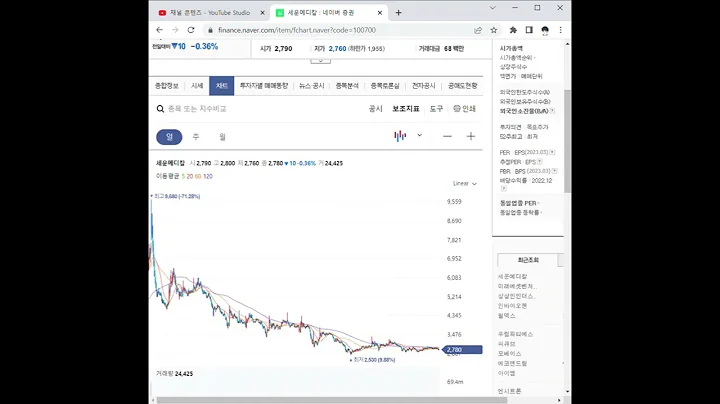Open the 시세 tab
The height and width of the screenshot is (404, 720).
point(197,86)
